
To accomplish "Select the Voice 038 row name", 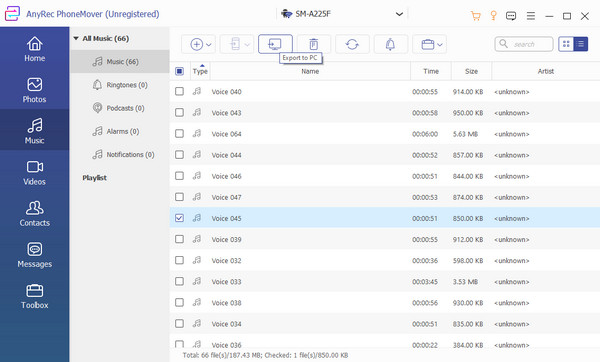I will pos(227,303).
